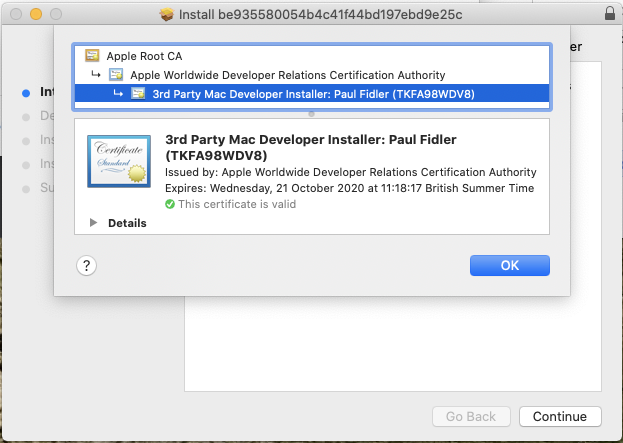This screenshot has width=623, height=443.
Task: Click the large Certificate Standard image
Action: 118,161
